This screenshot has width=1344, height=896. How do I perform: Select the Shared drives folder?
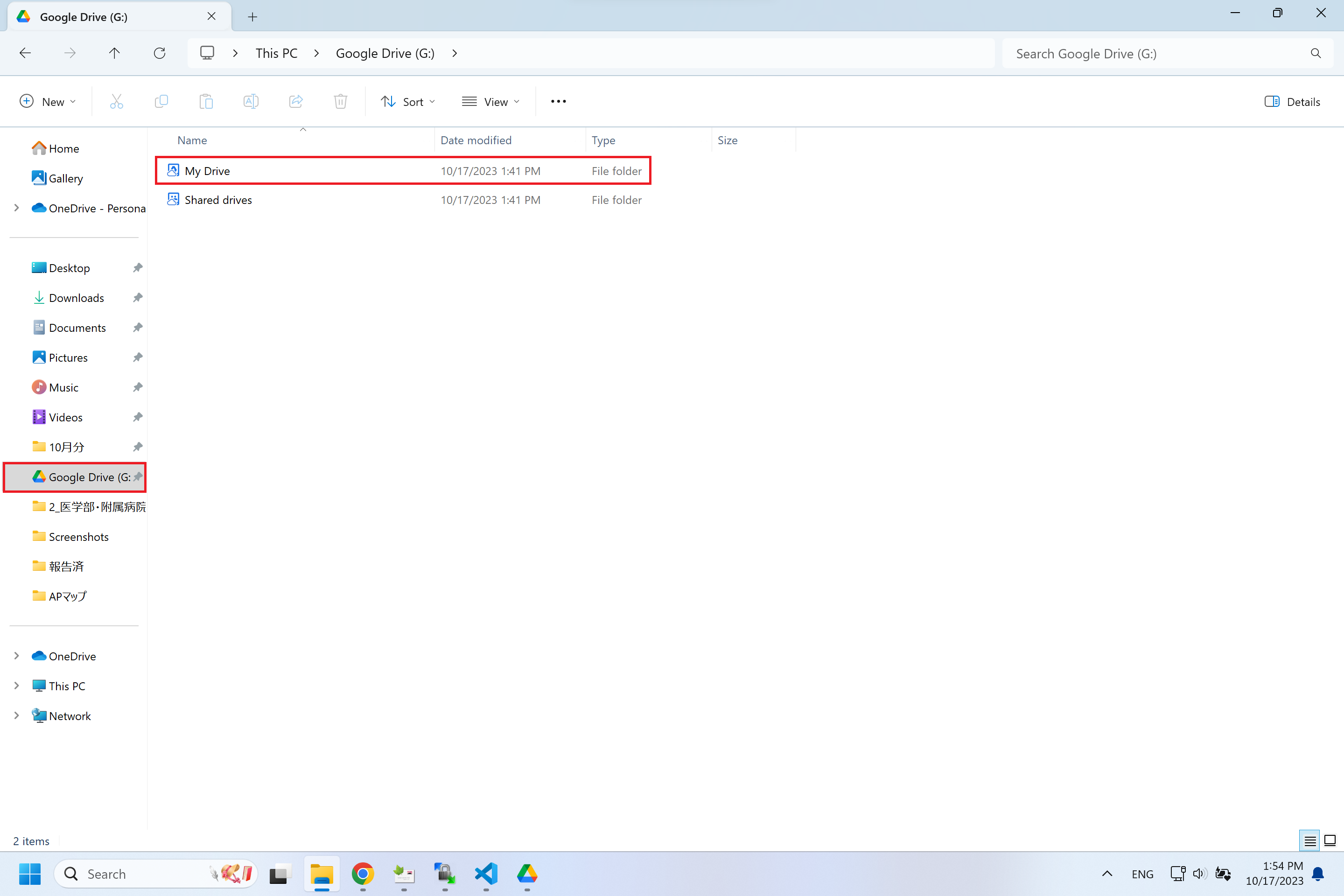point(403,200)
